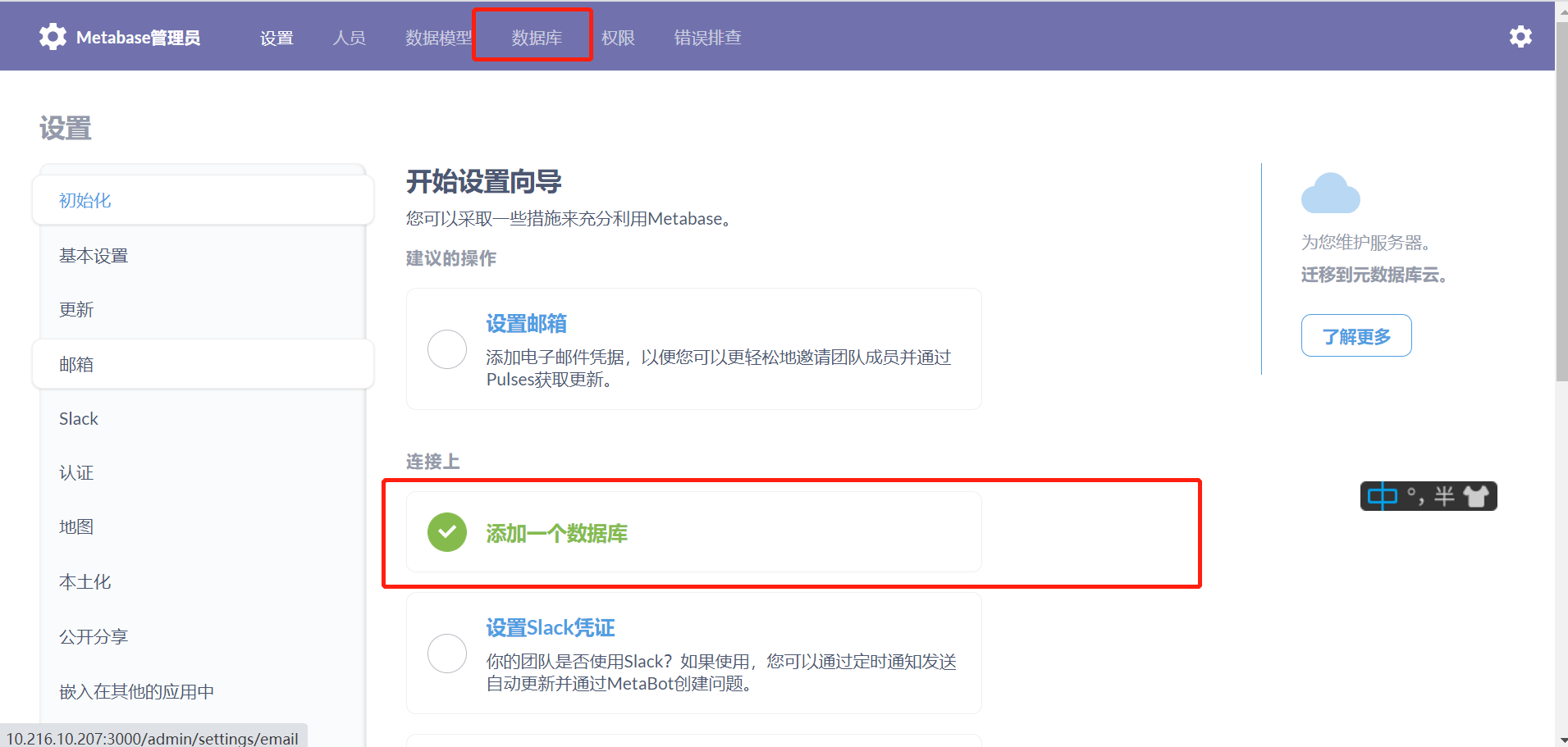Click the 建议的操作 section label
Viewport: 1568px width, 747px height.
[x=451, y=258]
